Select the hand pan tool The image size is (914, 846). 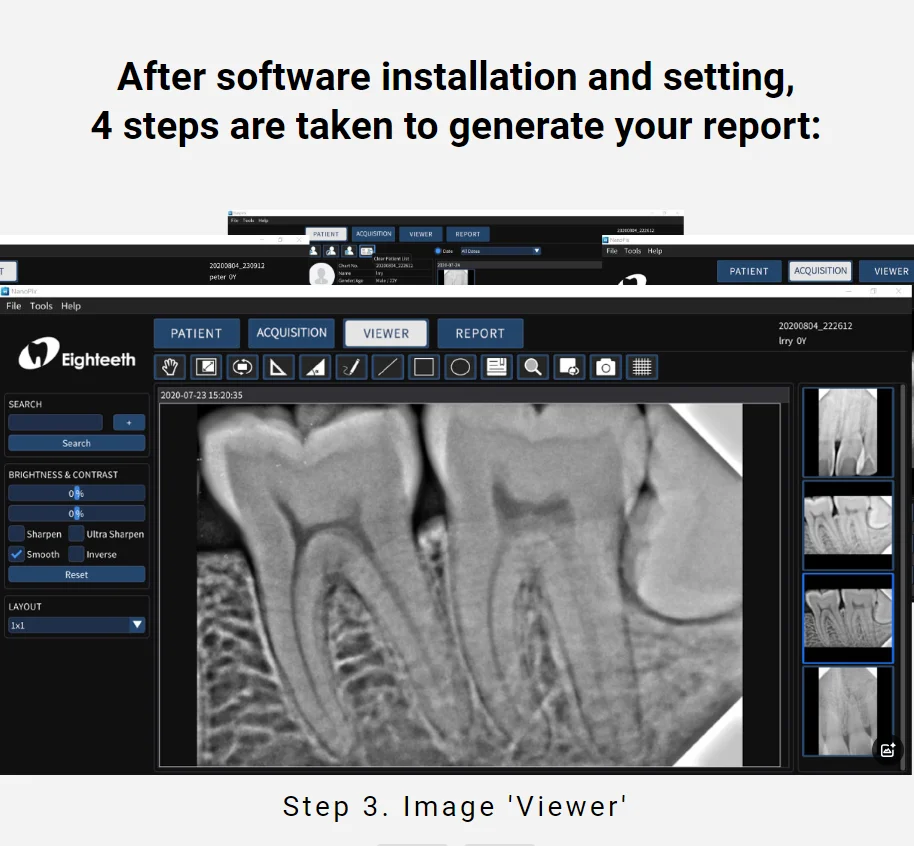coord(170,367)
